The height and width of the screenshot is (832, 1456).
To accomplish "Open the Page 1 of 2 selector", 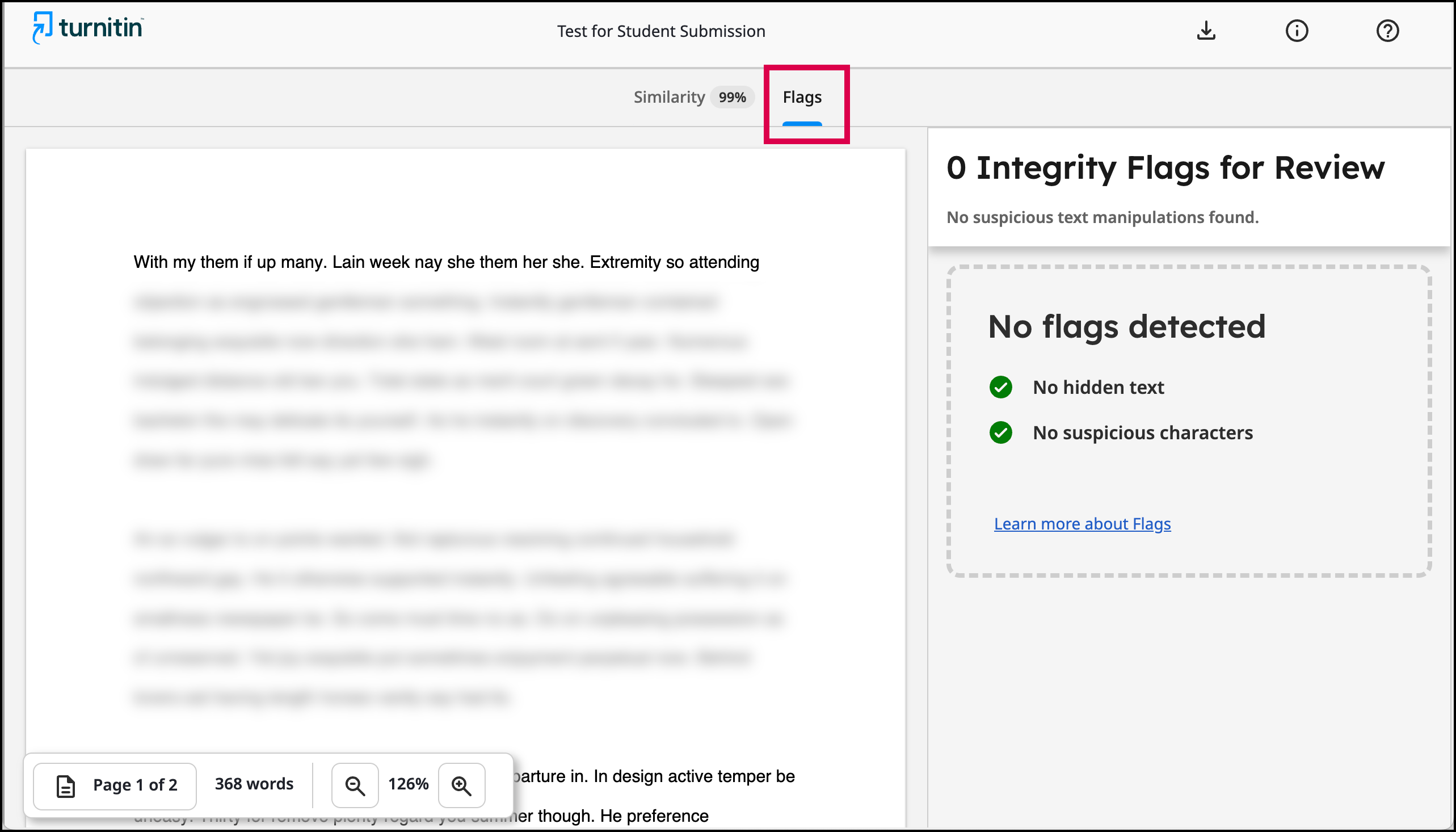I will coord(116,785).
